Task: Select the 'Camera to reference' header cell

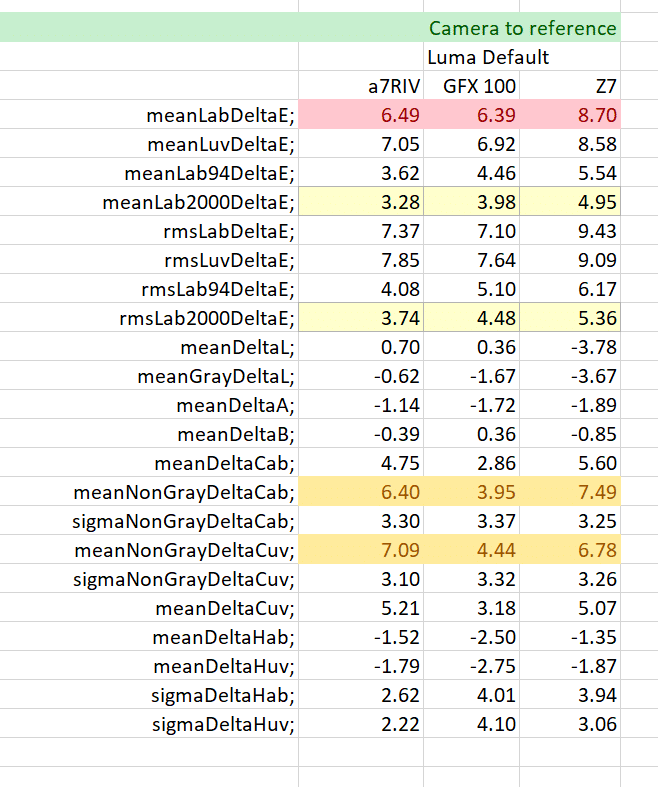Action: click(x=310, y=28)
